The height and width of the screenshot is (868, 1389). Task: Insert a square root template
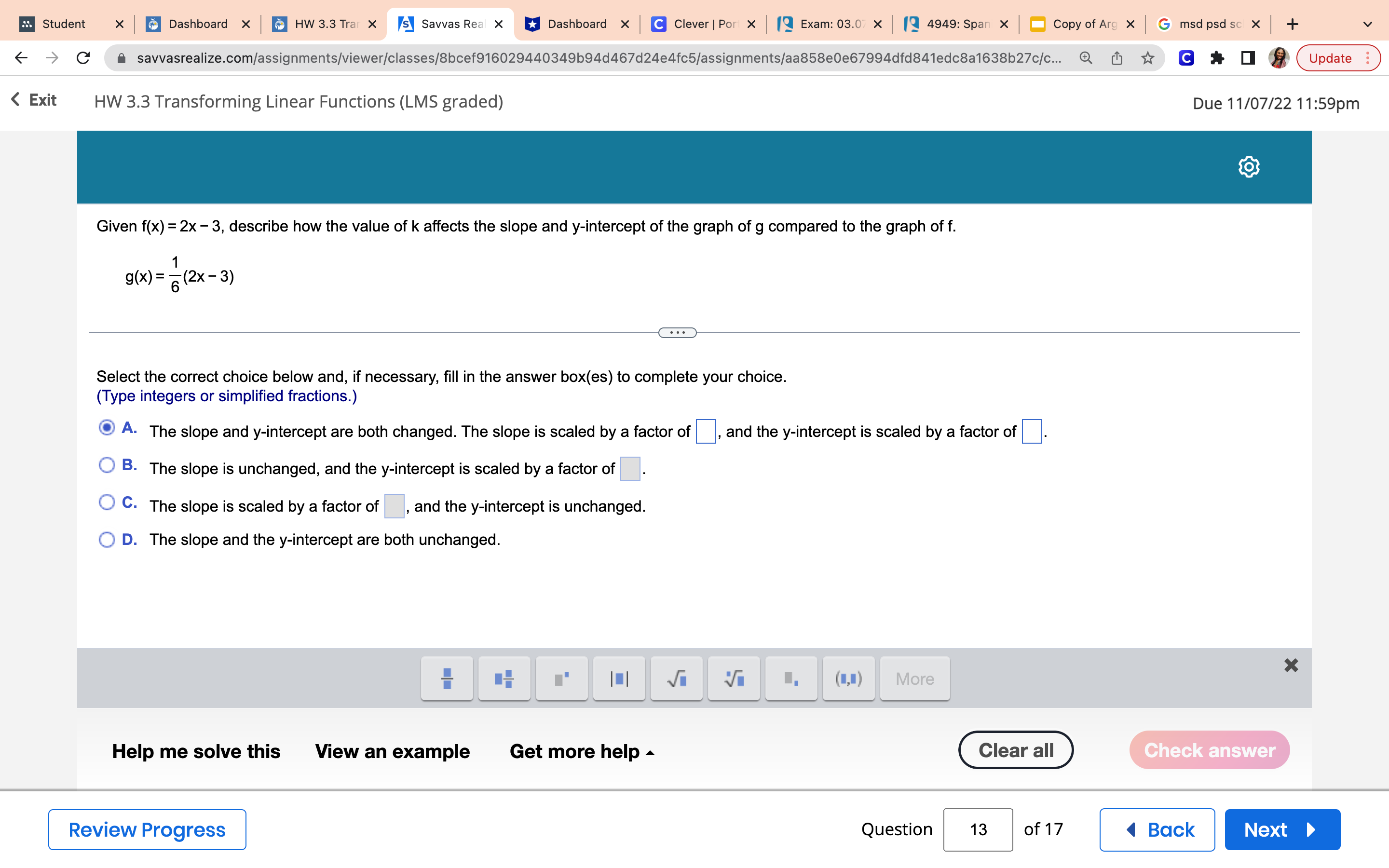tap(676, 678)
